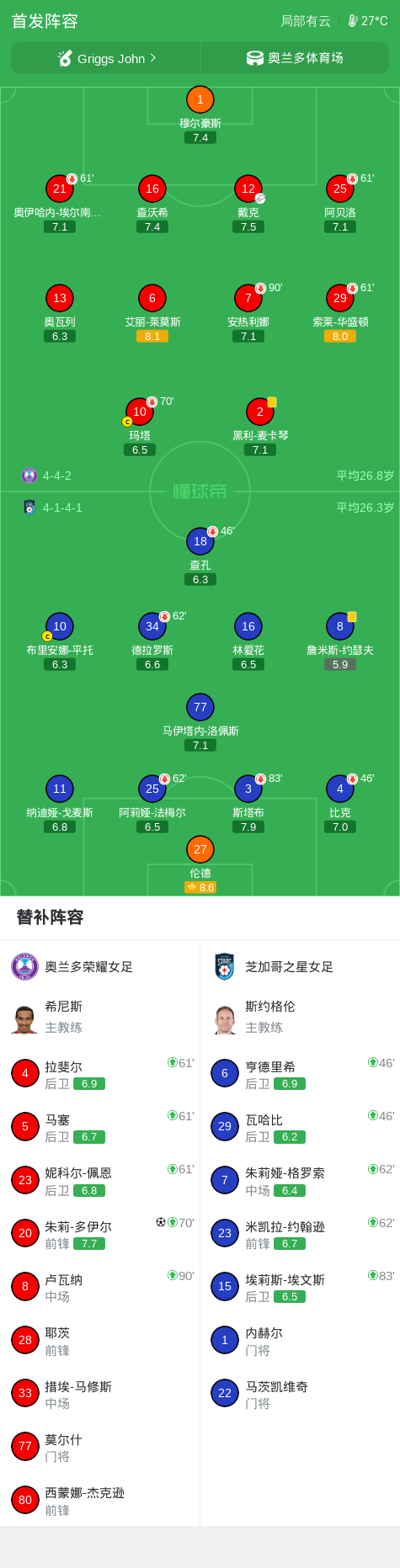Tap 伦德's 8.6 star rating badge
Viewport: 400px width, 1568px height.
point(200,887)
